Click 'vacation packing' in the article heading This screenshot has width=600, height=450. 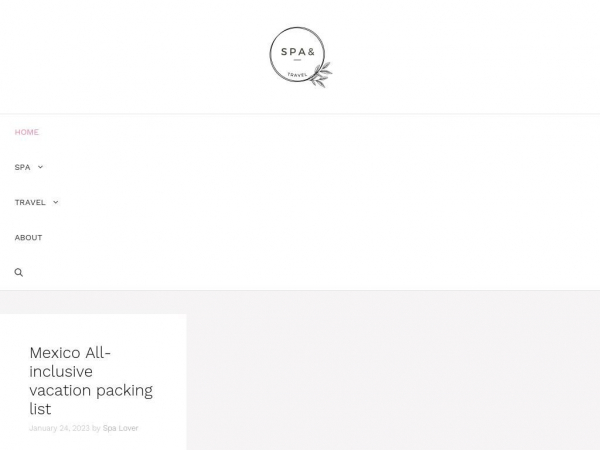[x=91, y=391]
